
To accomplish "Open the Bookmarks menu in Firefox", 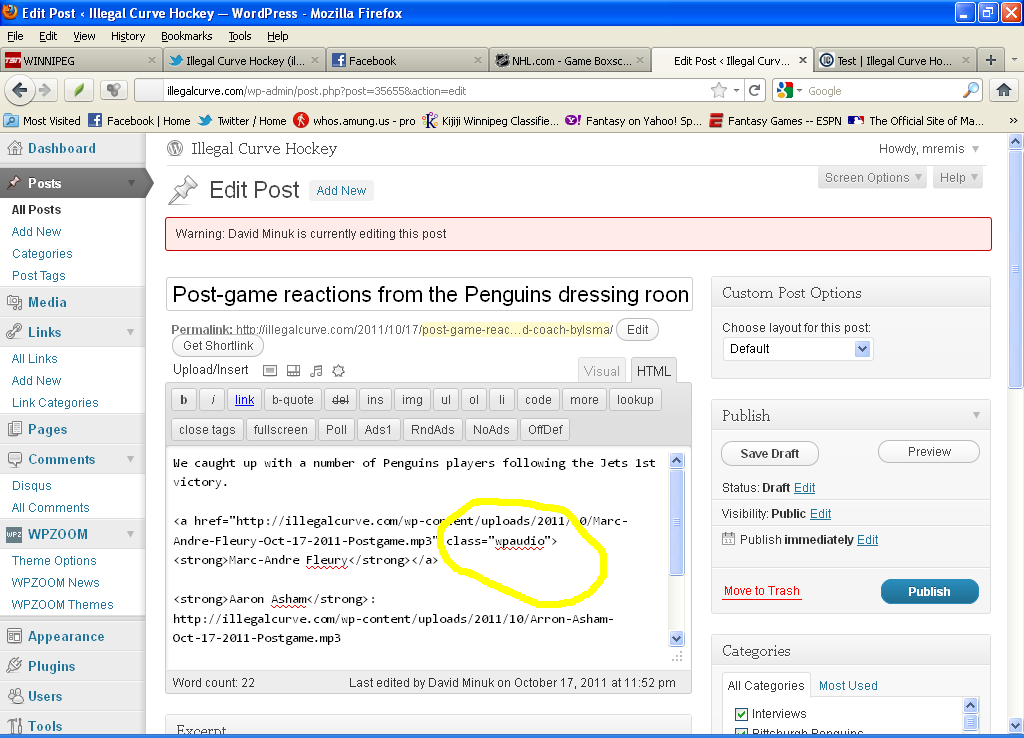I will coord(186,36).
